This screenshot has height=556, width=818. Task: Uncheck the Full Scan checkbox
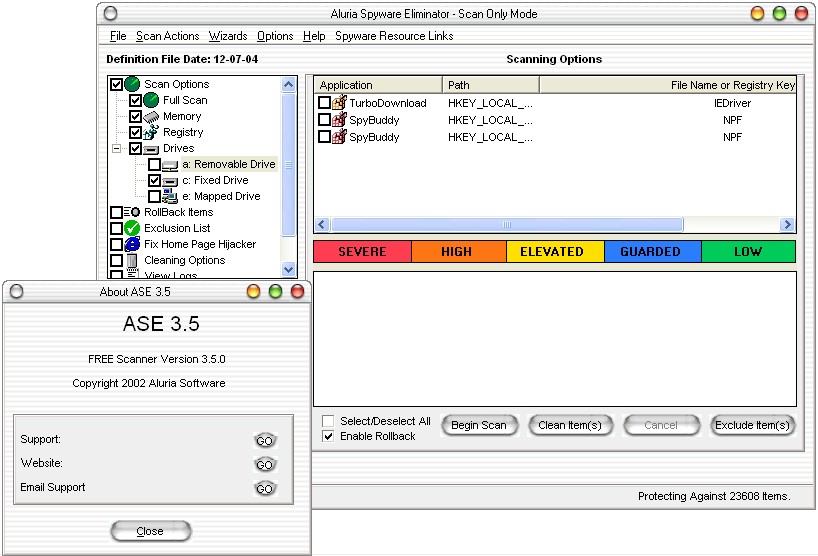pos(136,100)
